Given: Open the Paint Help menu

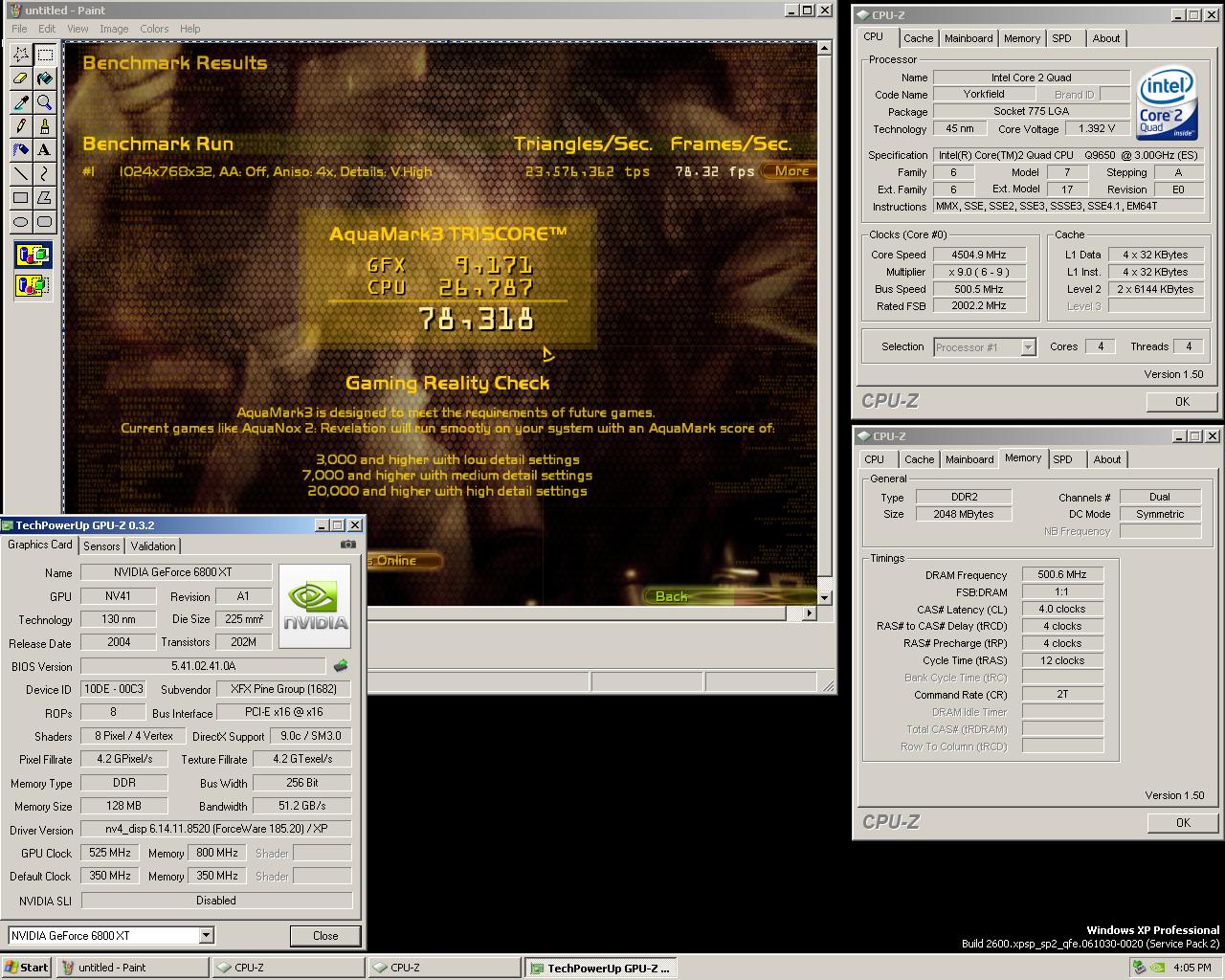Looking at the screenshot, I should click(x=190, y=29).
